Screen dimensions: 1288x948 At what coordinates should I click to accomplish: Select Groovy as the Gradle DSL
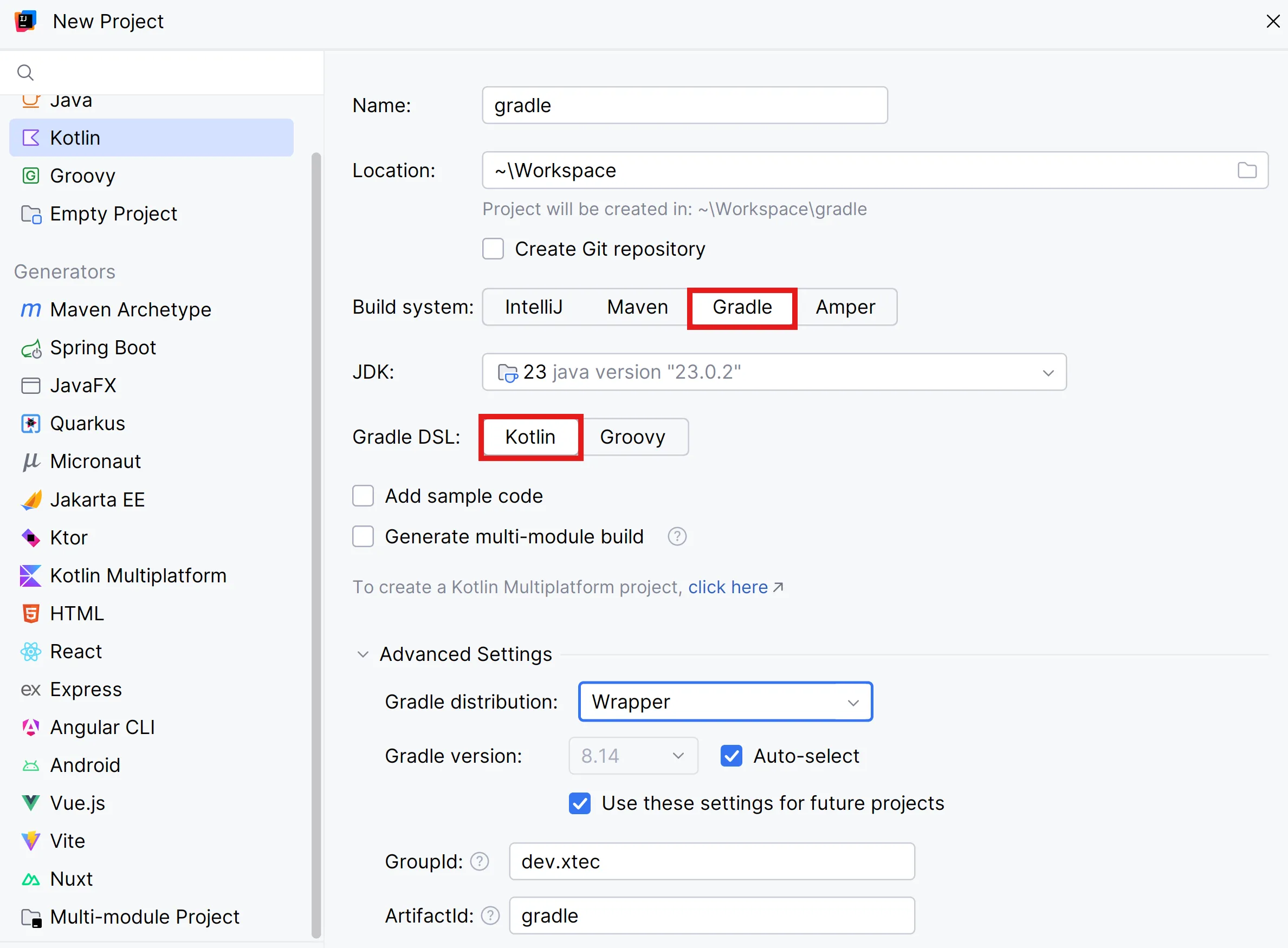click(632, 437)
